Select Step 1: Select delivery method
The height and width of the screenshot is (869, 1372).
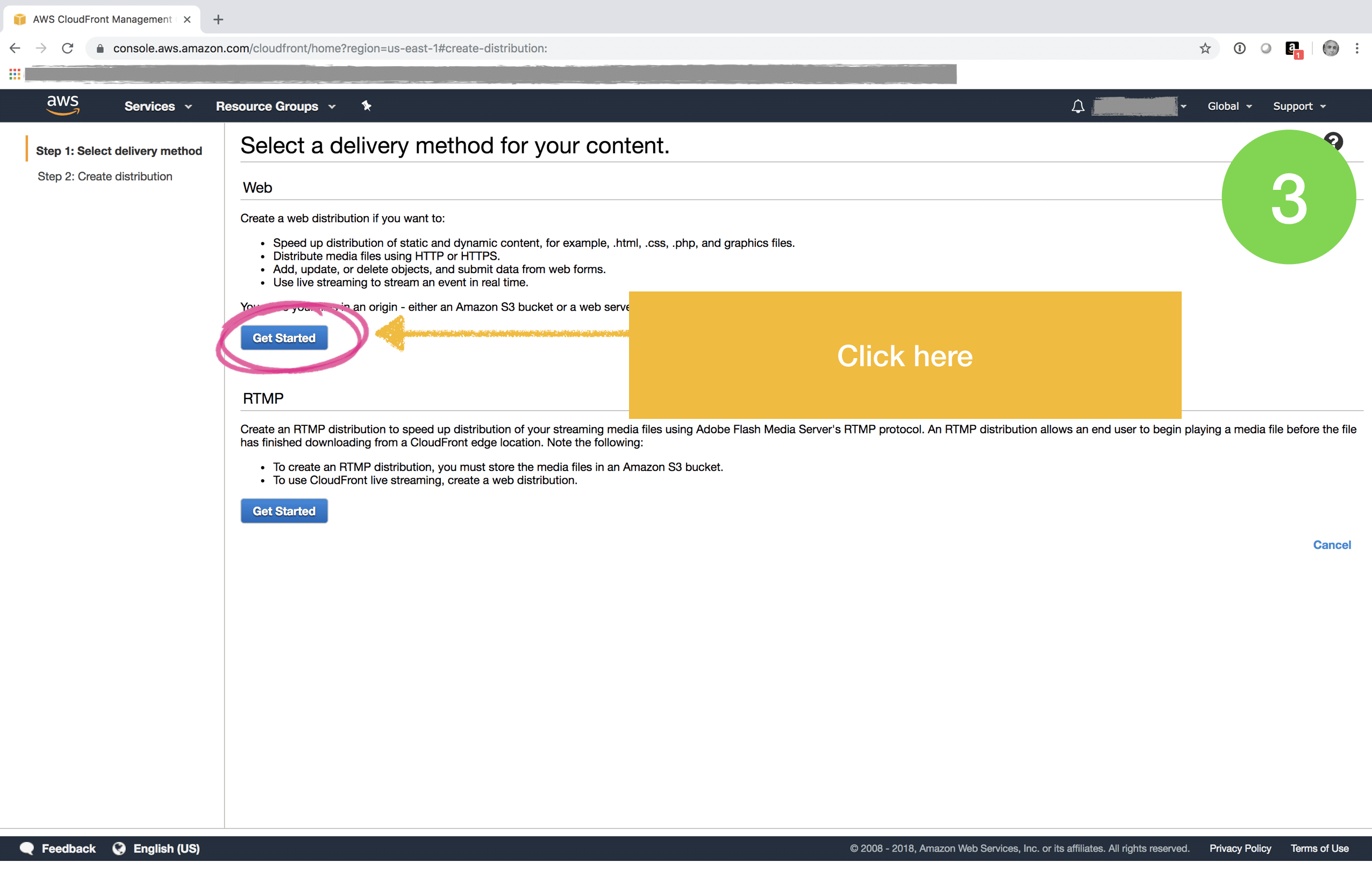tap(119, 151)
